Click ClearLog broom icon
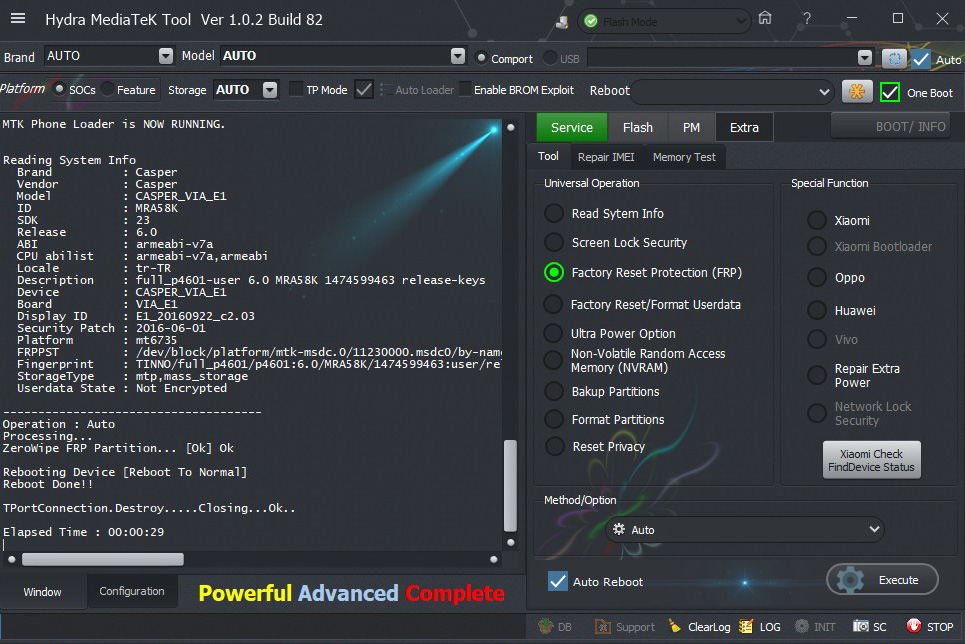 pyautogui.click(x=675, y=627)
